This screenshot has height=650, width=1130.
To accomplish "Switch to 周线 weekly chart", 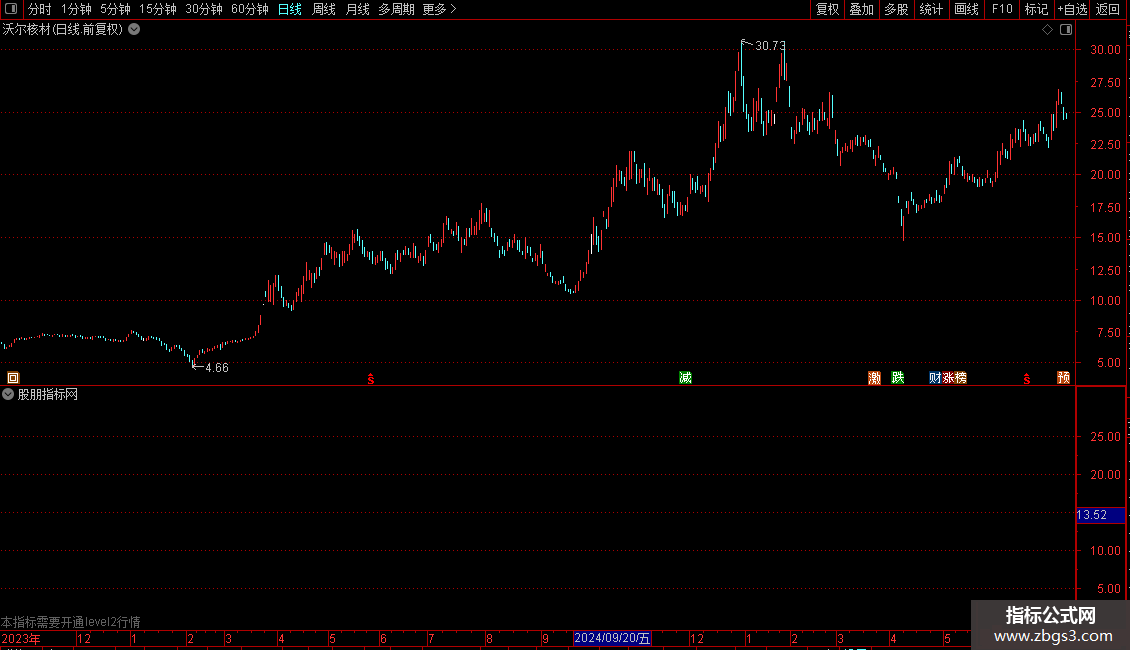I will (324, 9).
